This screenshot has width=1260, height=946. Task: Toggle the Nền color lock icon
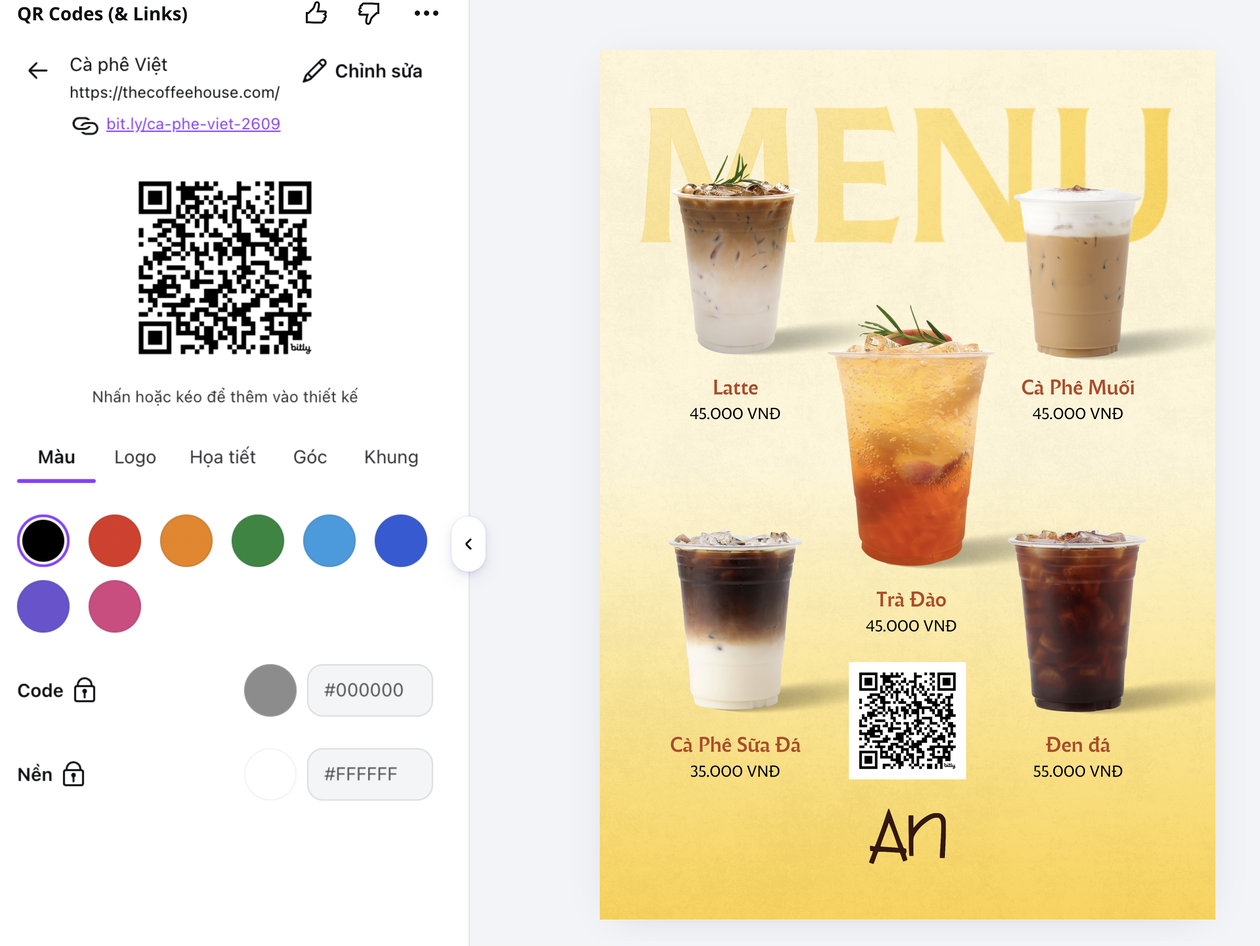[x=73, y=774]
